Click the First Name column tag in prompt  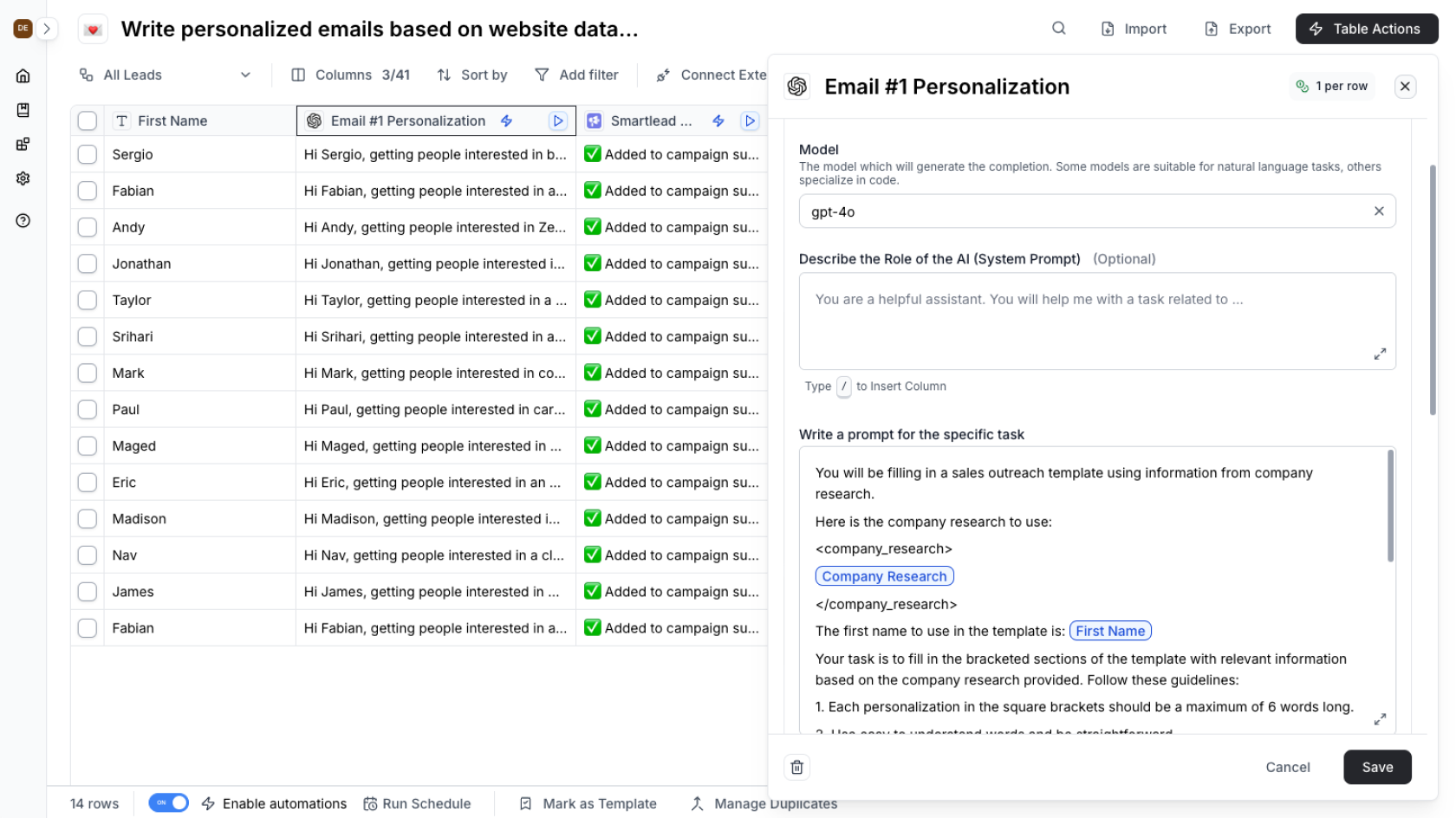pos(1110,631)
